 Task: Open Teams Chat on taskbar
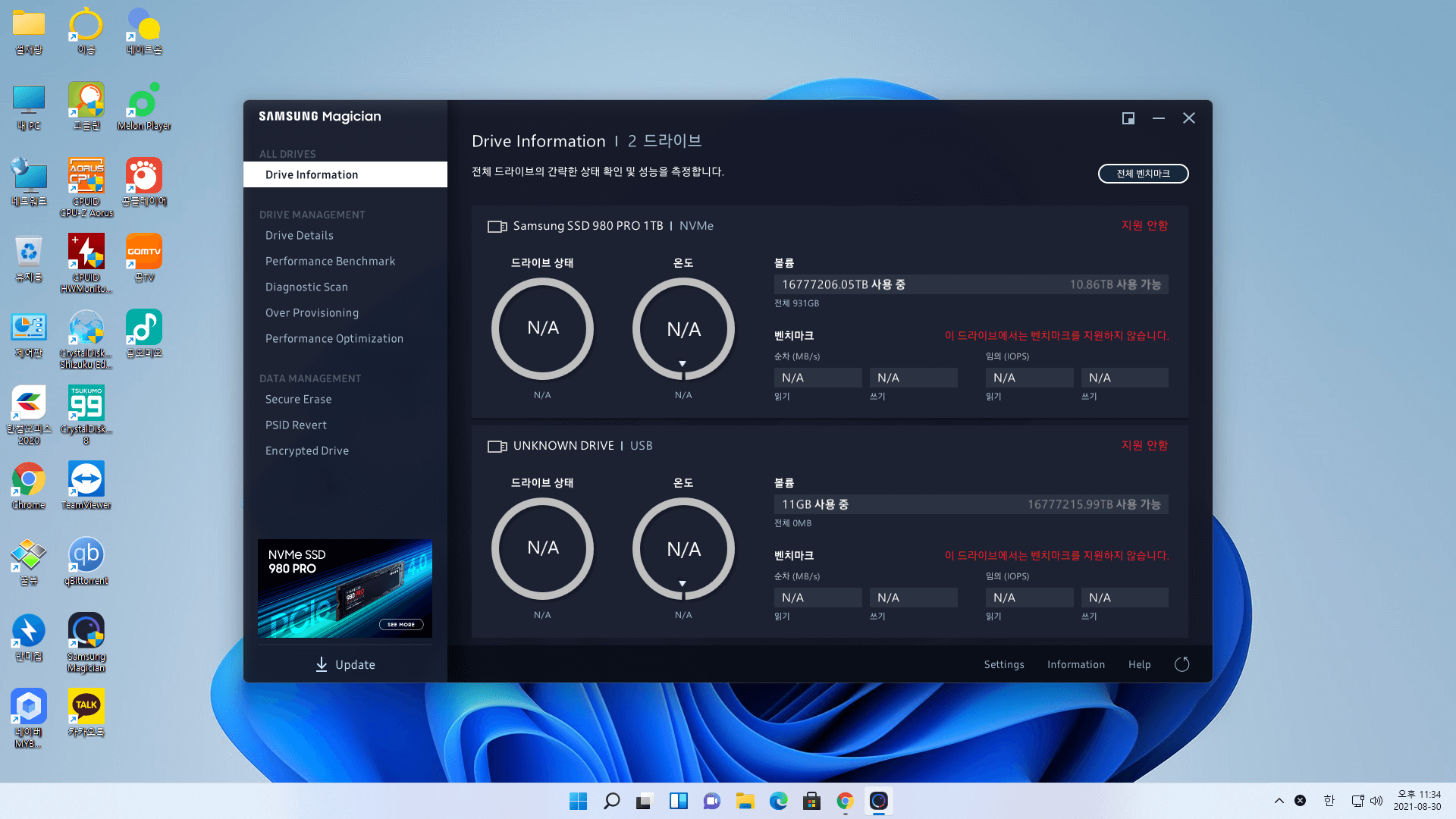pyautogui.click(x=711, y=801)
